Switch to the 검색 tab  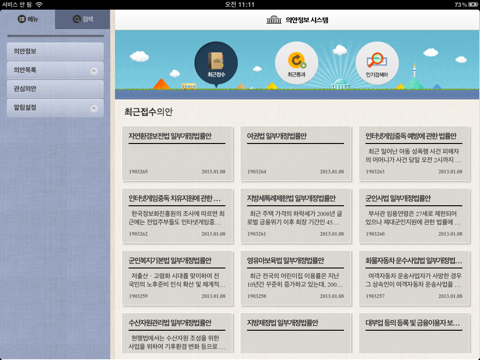(82, 19)
